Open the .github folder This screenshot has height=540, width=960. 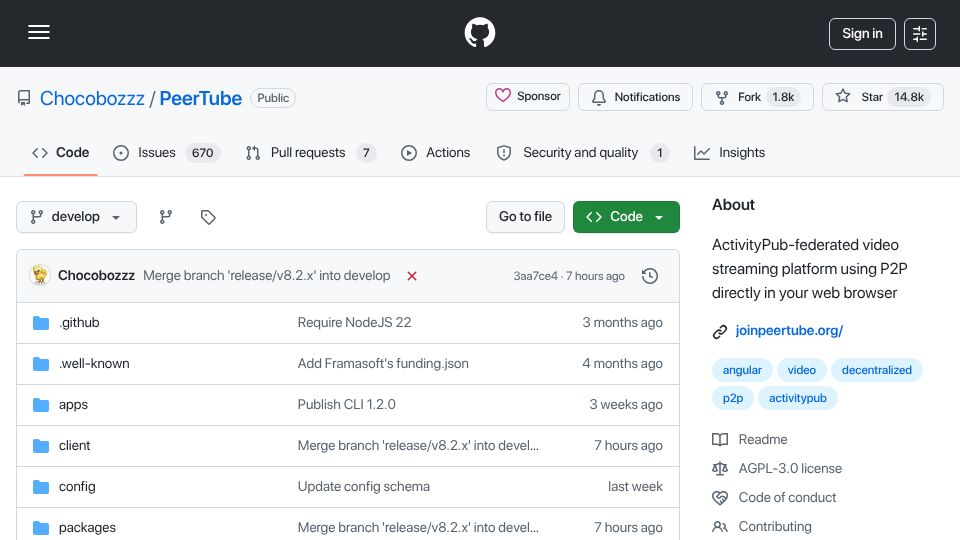[79, 323]
